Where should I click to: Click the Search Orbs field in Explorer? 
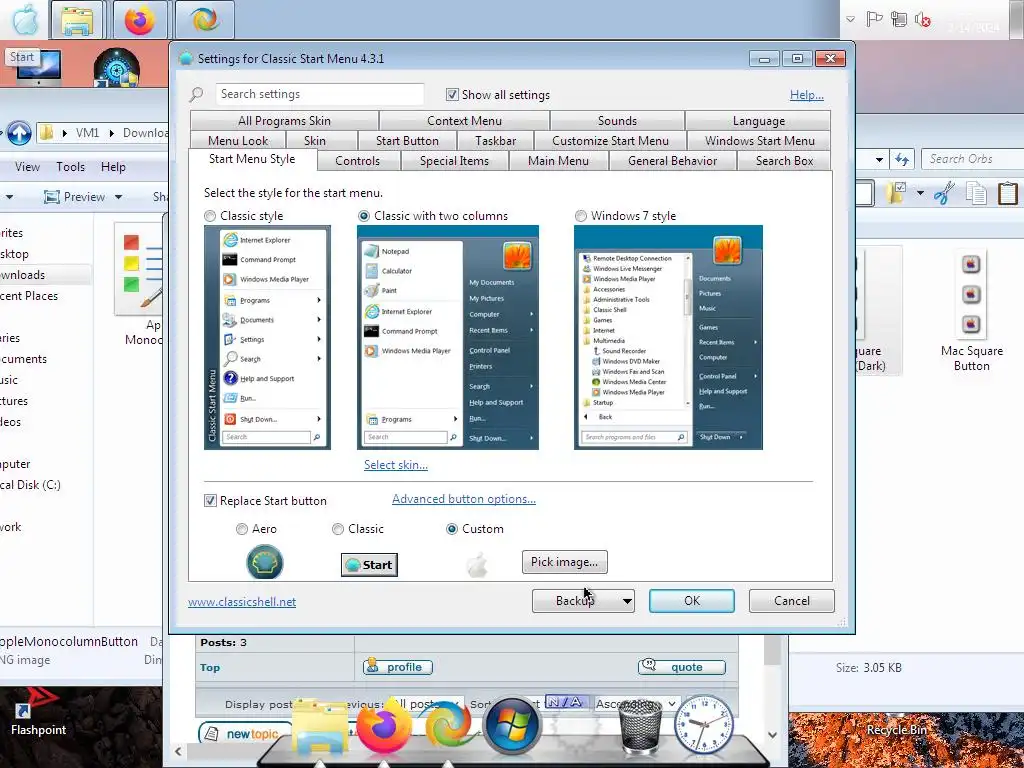[x=973, y=159]
